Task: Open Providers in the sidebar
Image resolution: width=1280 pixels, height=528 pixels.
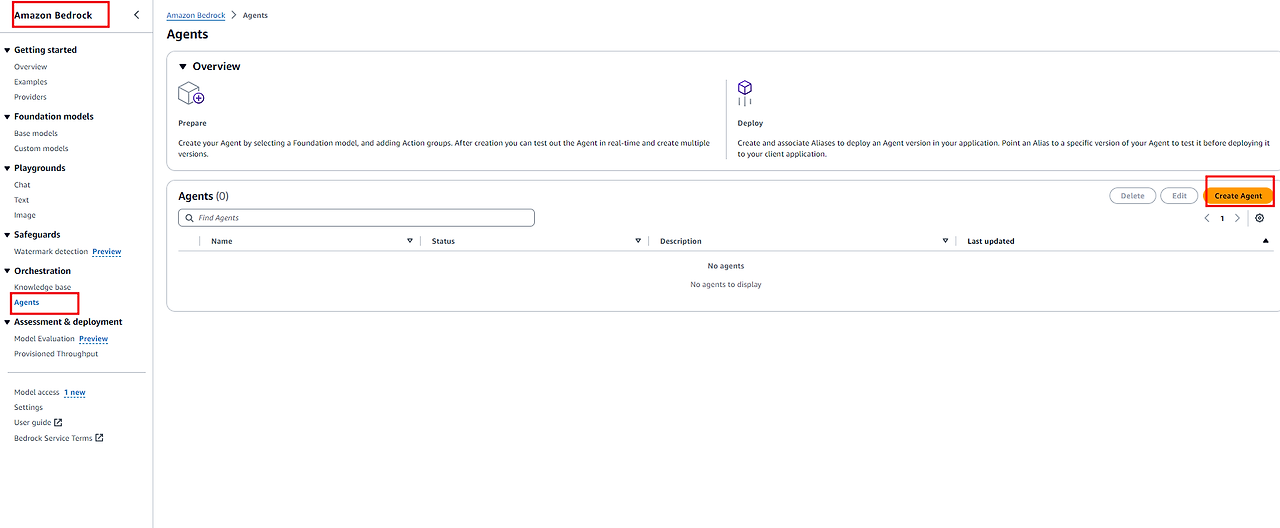Action: (x=30, y=97)
